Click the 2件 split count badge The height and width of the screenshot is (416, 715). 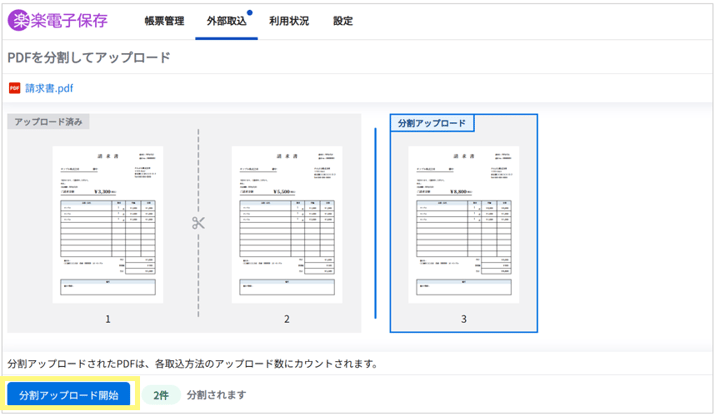[160, 395]
